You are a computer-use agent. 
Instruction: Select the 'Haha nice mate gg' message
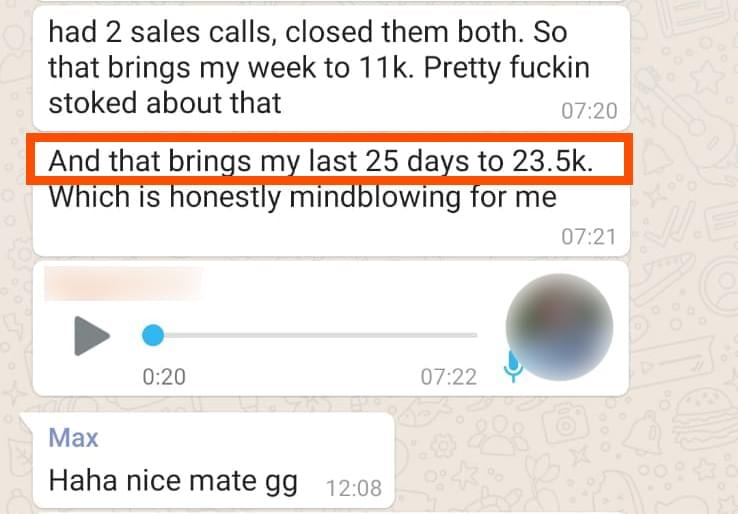(173, 481)
